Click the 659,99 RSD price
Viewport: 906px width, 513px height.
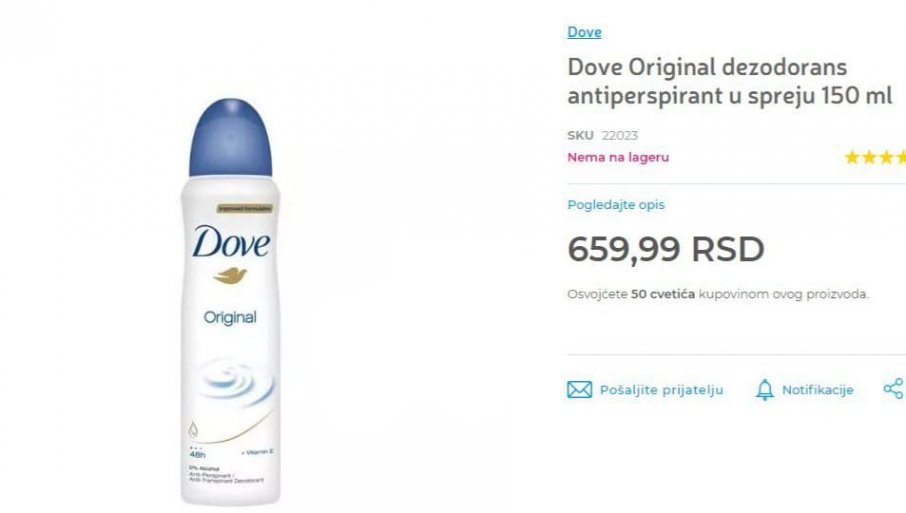point(666,249)
